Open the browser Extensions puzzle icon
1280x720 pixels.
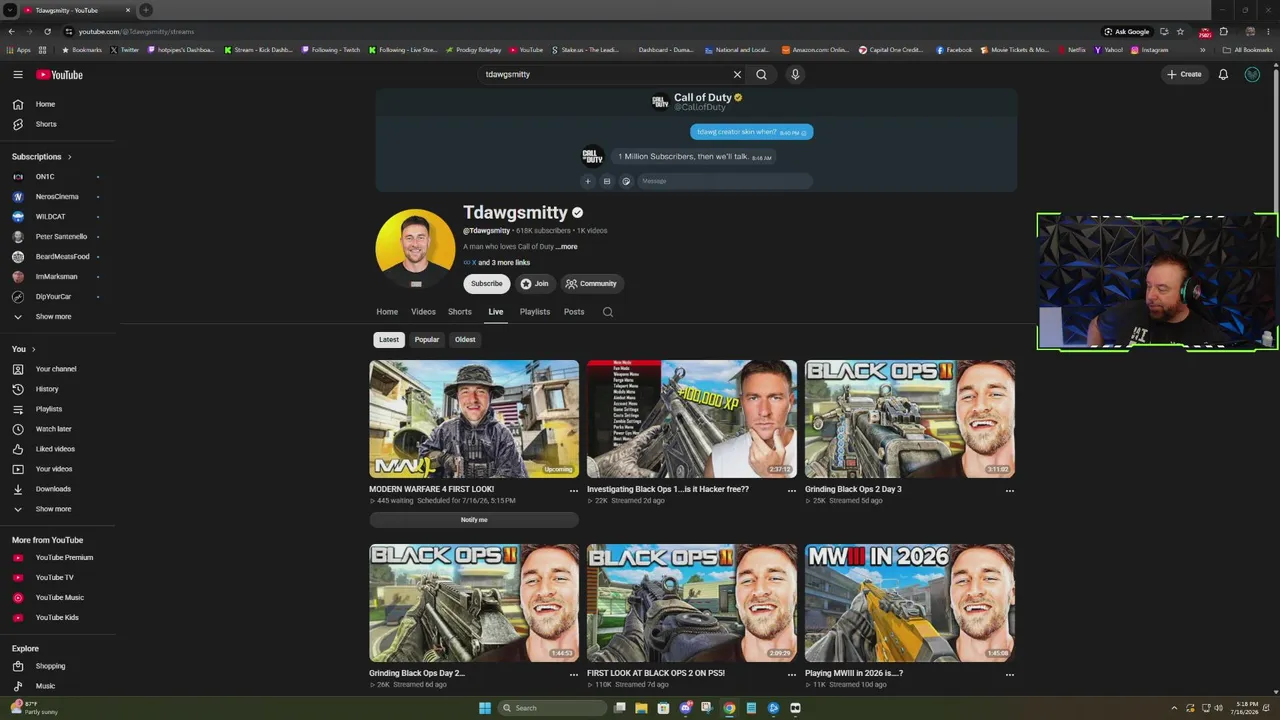1223,31
